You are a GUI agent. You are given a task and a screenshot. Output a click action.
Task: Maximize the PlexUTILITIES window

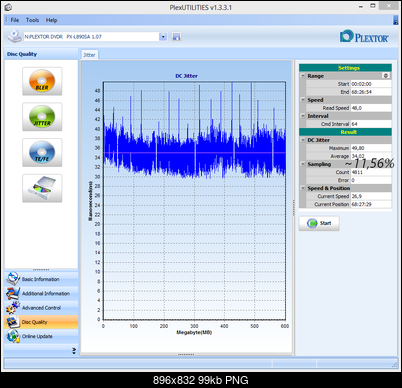(373, 6)
